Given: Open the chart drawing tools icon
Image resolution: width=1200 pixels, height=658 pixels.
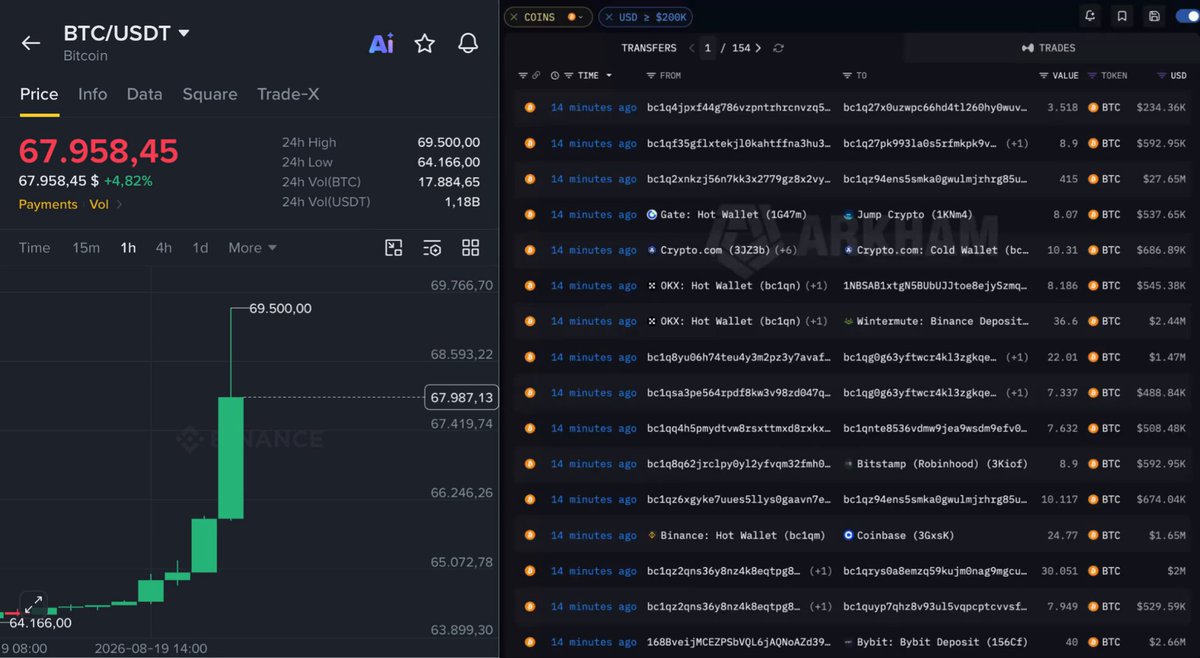Looking at the screenshot, I should click(394, 248).
